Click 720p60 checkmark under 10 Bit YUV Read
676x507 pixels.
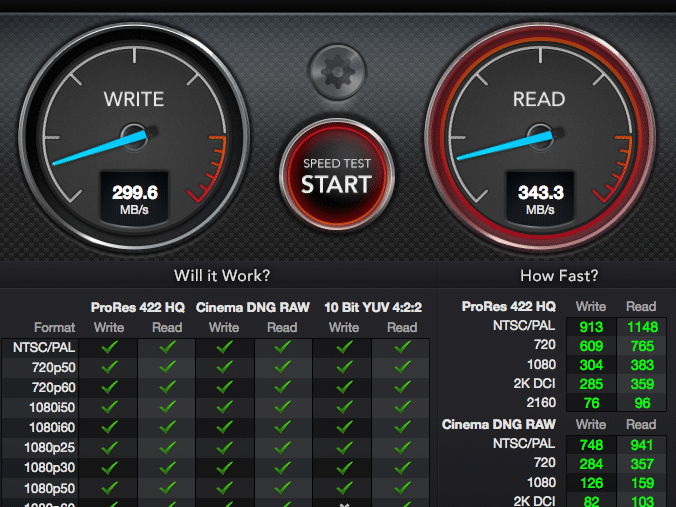(x=402, y=387)
